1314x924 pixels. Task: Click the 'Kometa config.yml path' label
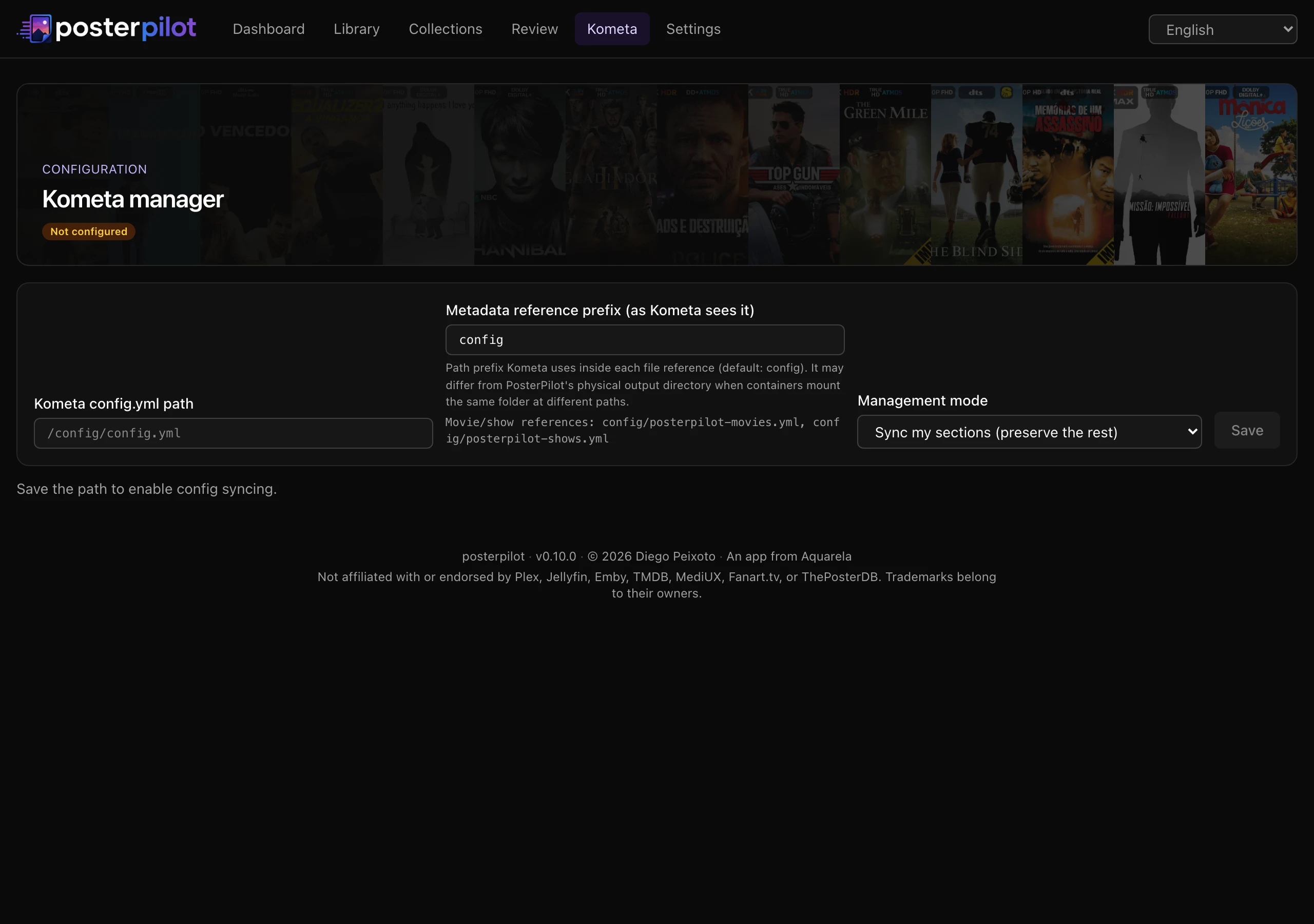114,403
